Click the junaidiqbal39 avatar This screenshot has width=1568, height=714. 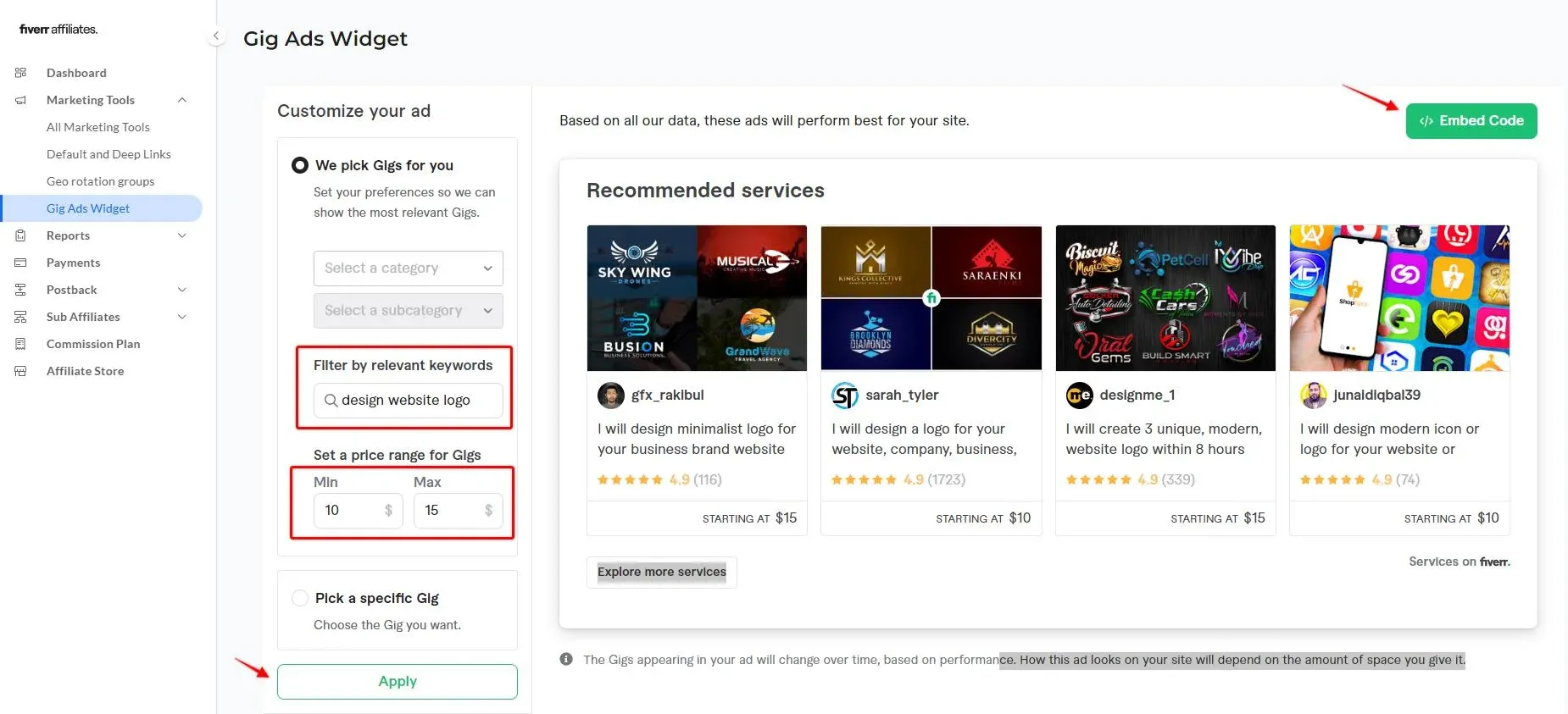point(1314,395)
